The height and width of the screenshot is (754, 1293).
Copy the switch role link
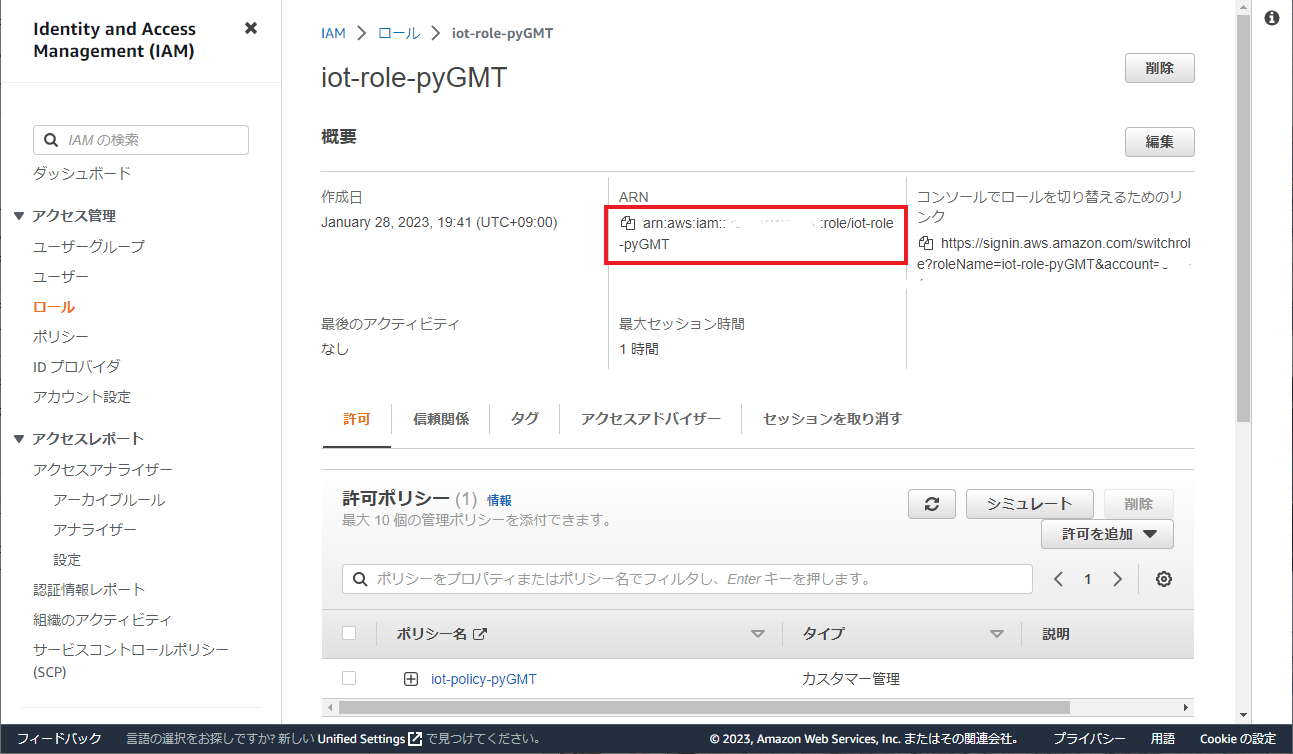926,243
